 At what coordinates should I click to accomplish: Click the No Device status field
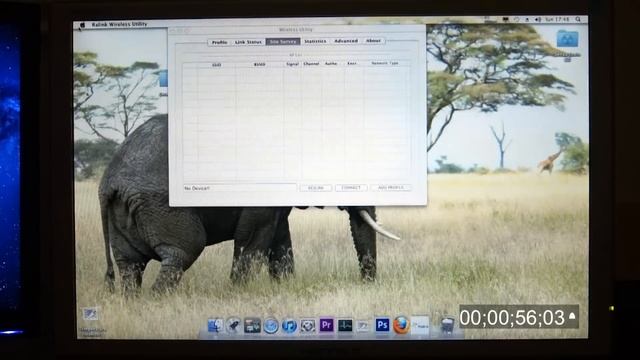coord(240,188)
